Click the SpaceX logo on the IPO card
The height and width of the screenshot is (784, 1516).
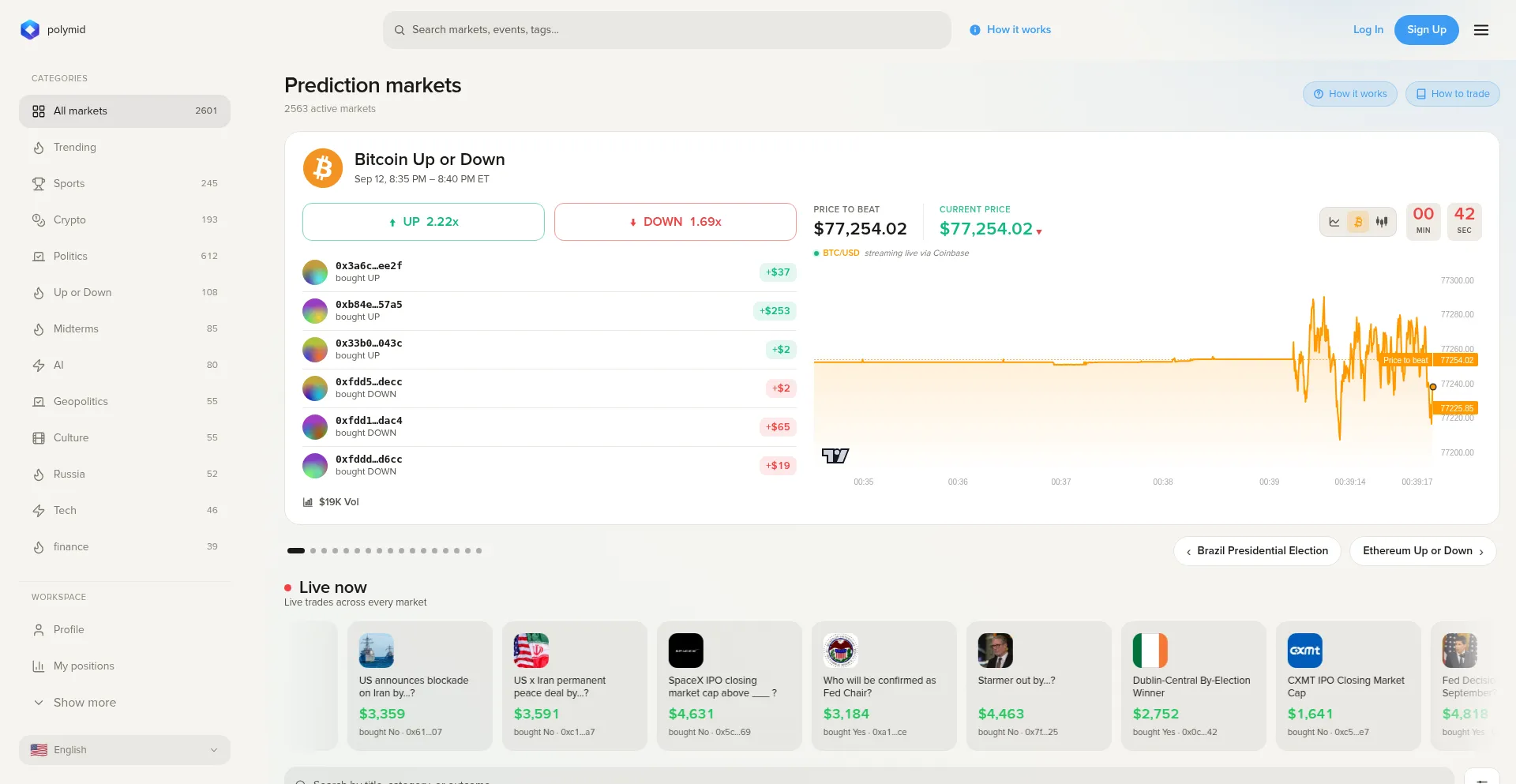[x=686, y=651]
